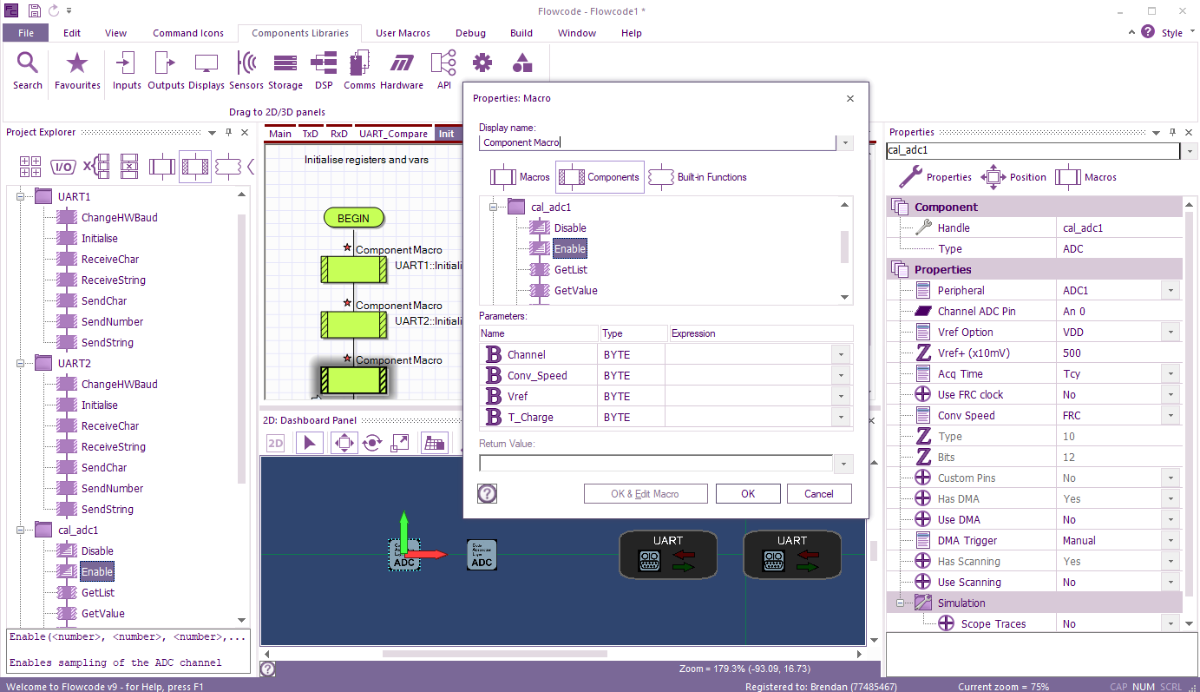Screen dimensions: 1200x692
Task: Open the Comms components library
Action: pos(359,64)
